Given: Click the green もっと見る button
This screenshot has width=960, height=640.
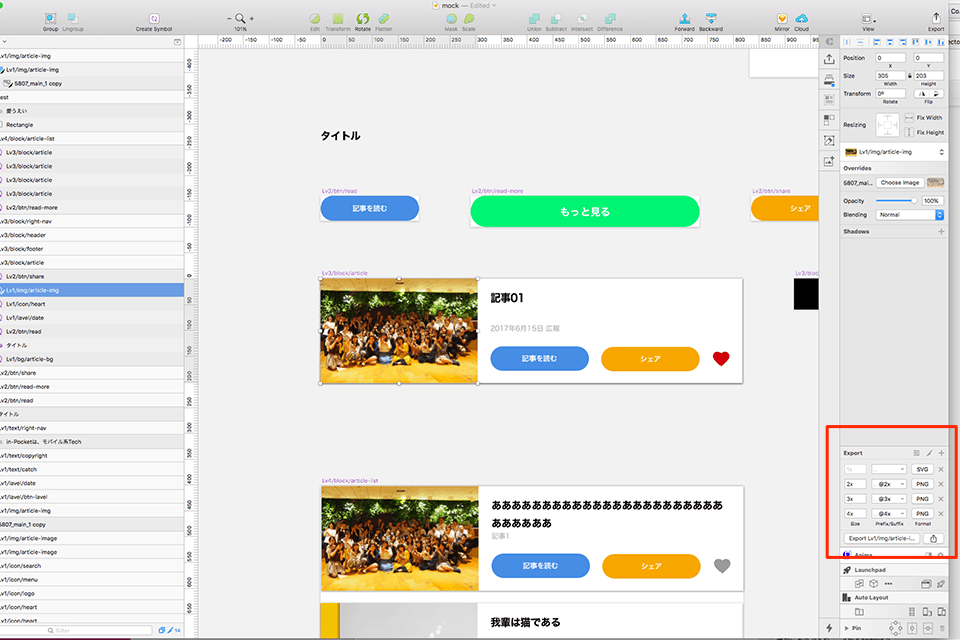Looking at the screenshot, I should tap(585, 211).
